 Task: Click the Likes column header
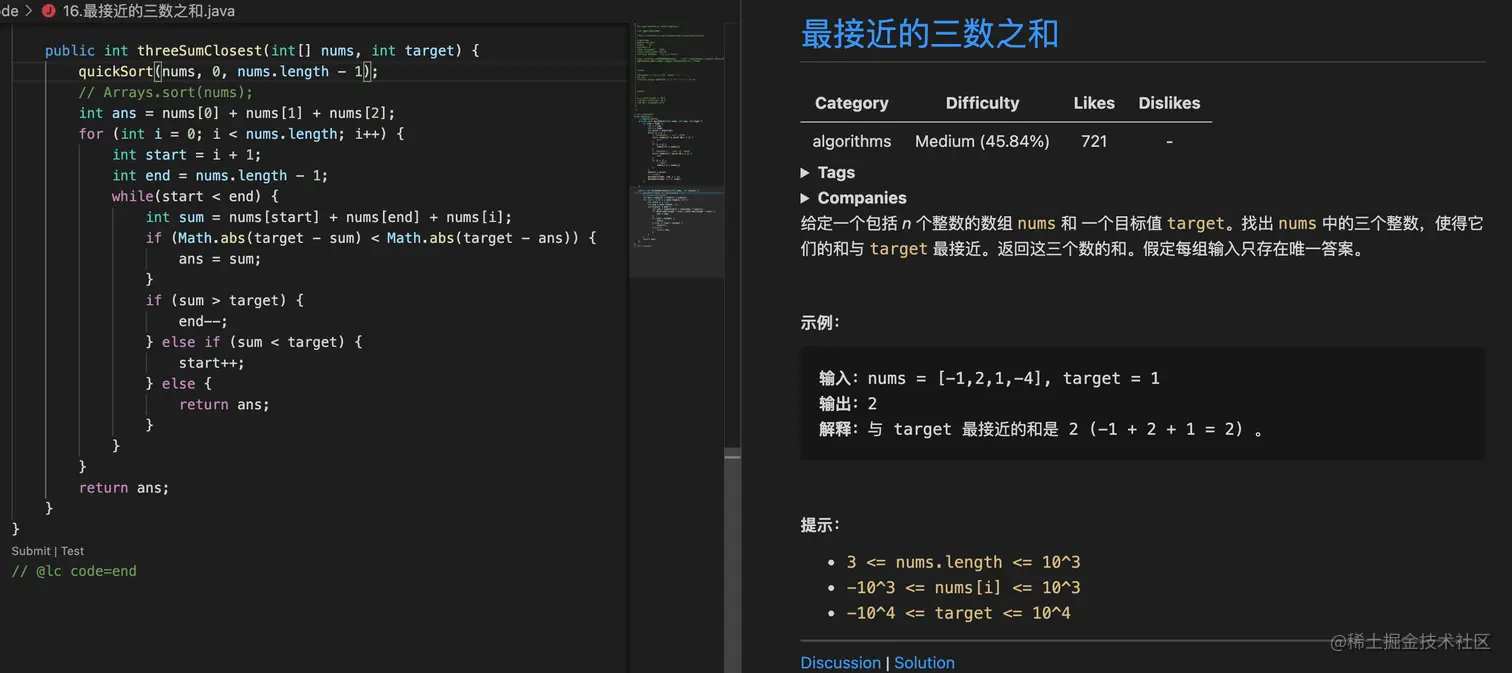tap(1094, 103)
